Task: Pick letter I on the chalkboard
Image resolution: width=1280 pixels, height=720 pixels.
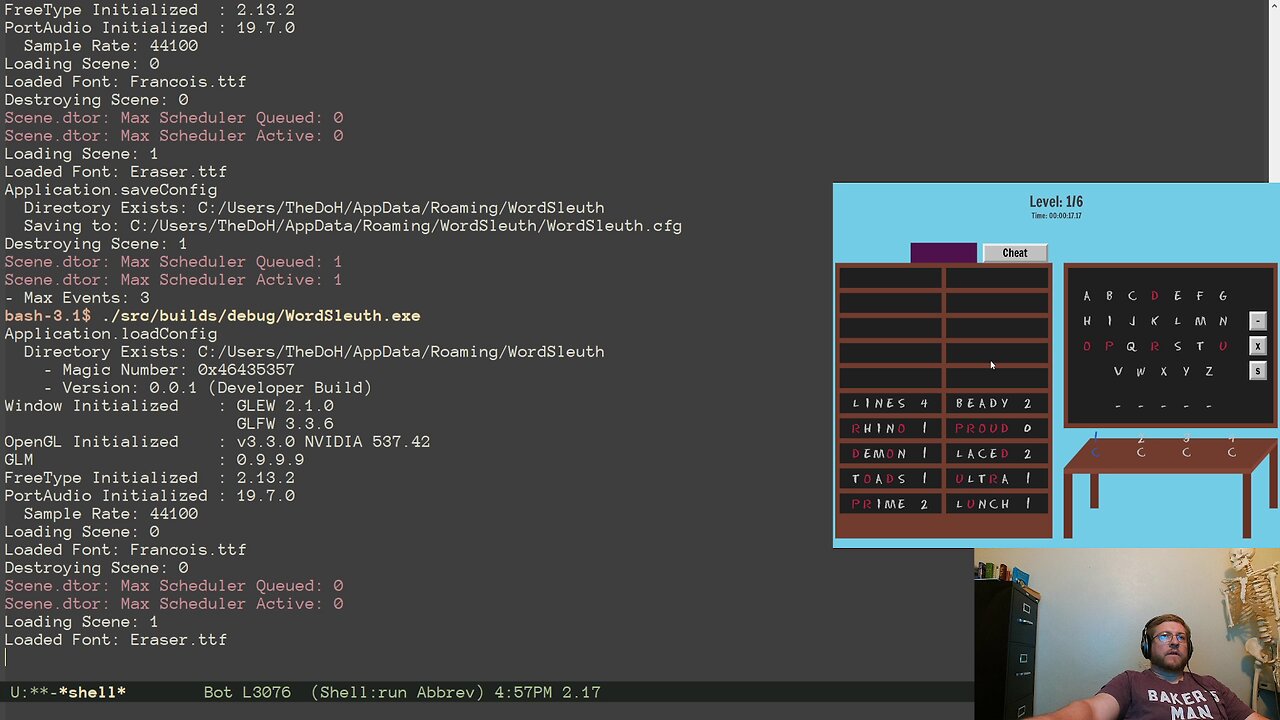Action: point(1109,321)
